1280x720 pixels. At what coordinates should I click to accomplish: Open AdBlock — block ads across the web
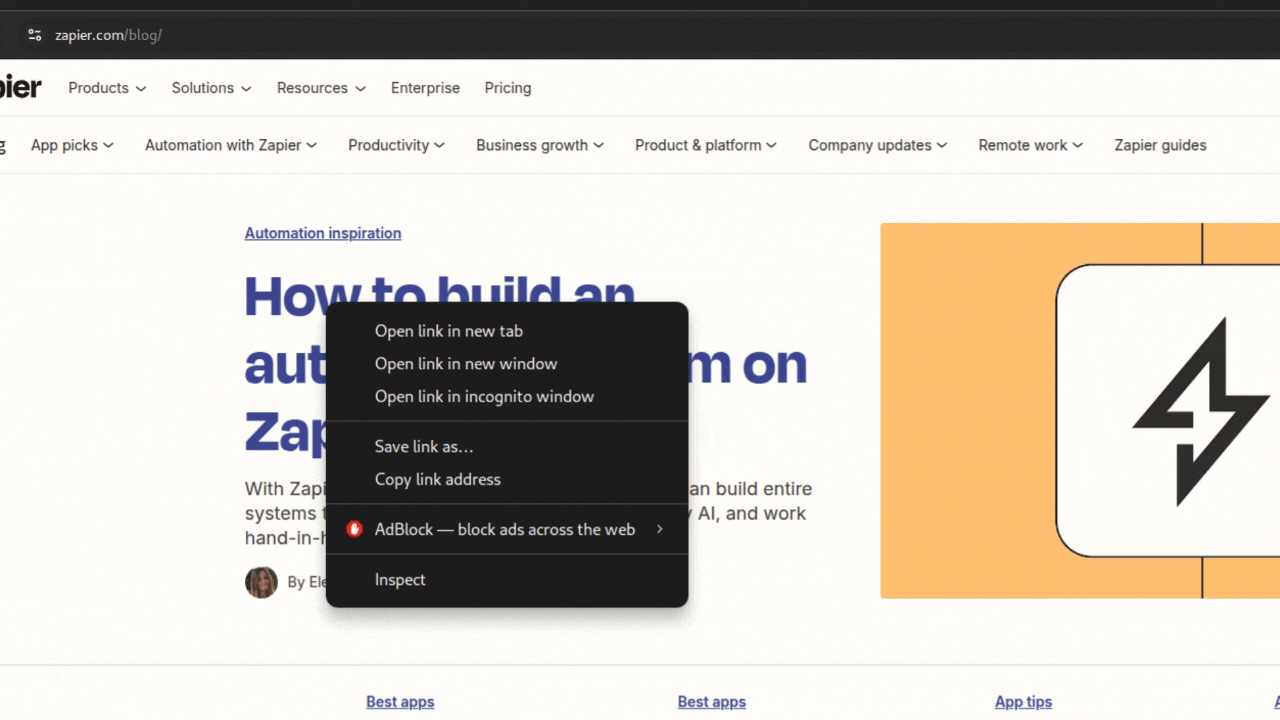coord(507,530)
